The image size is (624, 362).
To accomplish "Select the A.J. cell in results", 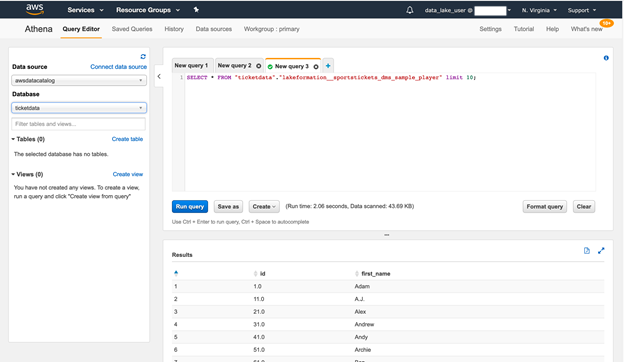I will click(x=359, y=299).
